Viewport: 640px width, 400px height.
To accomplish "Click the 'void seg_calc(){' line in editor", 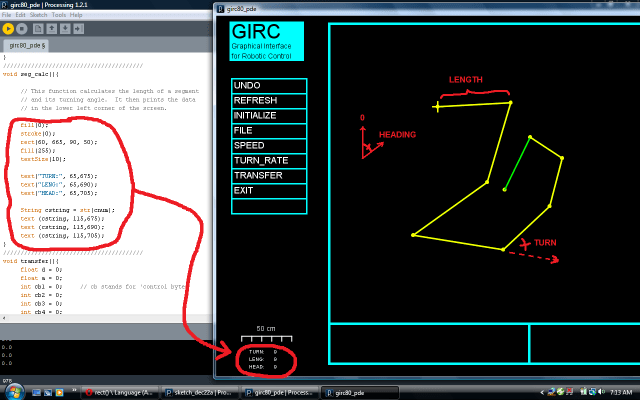I will pos(31,74).
